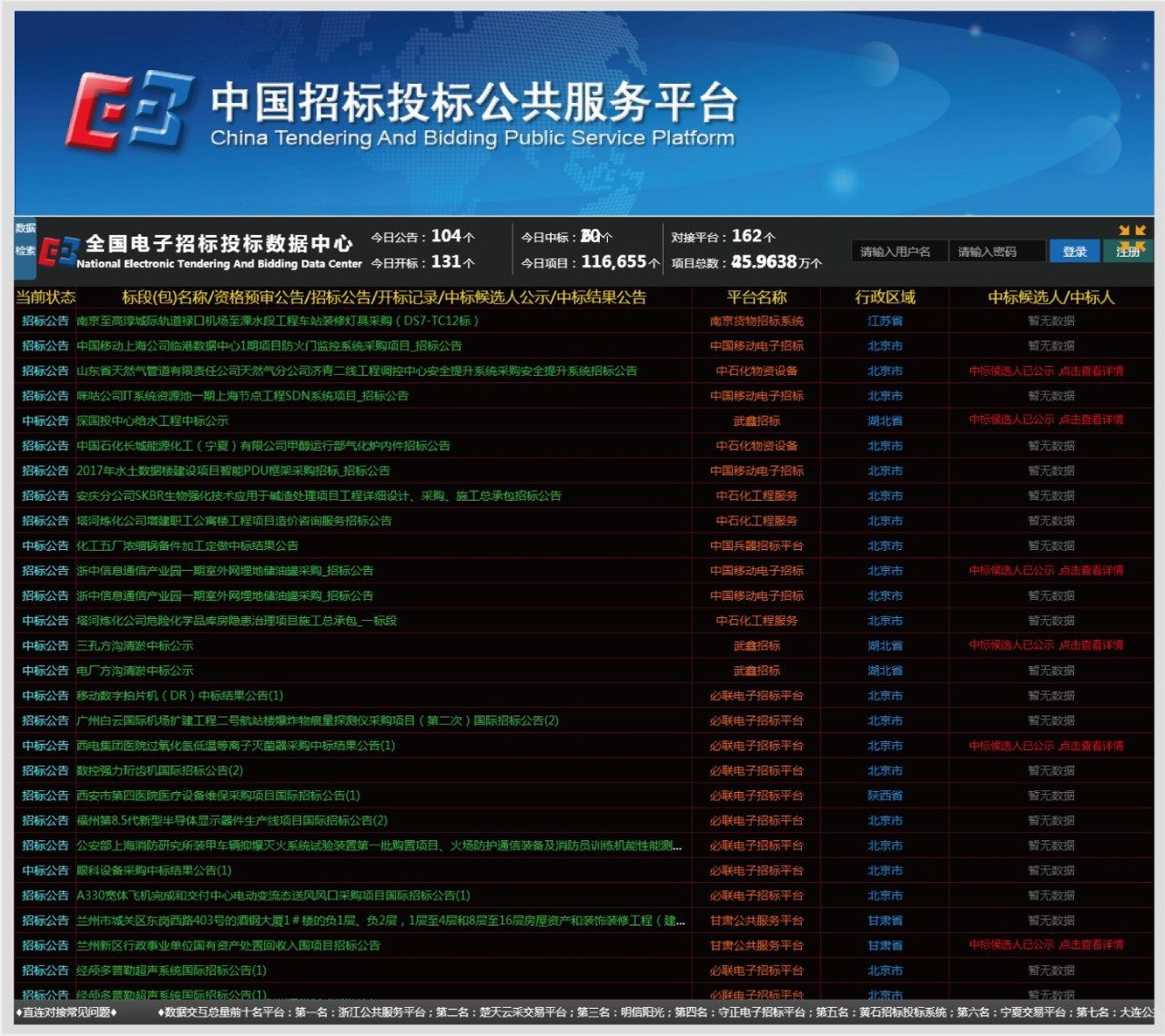Viewport: 1165px width, 1036px height.
Task: Click 南京货物招标系统 platform name
Action: coord(756,320)
